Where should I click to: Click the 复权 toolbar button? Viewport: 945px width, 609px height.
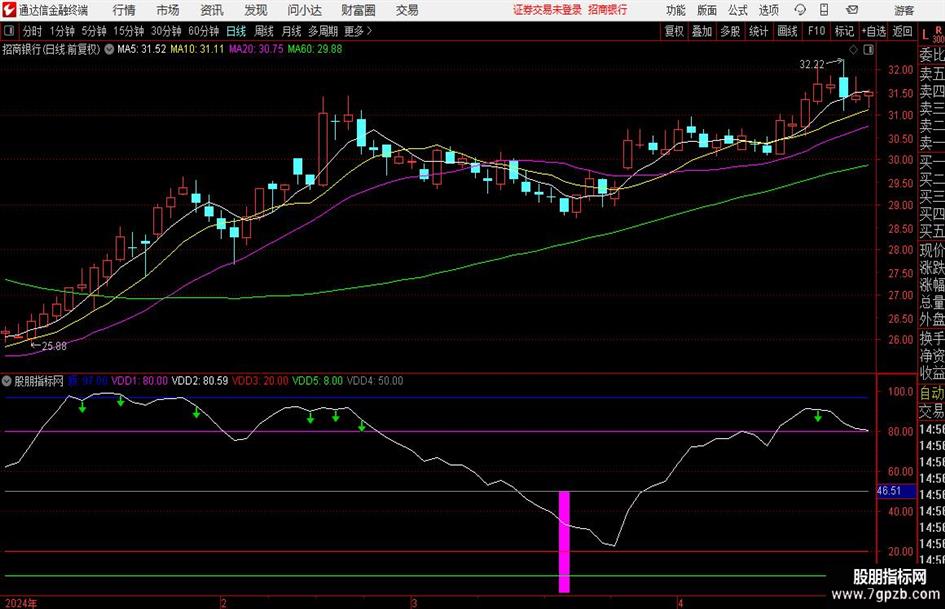pyautogui.click(x=674, y=31)
